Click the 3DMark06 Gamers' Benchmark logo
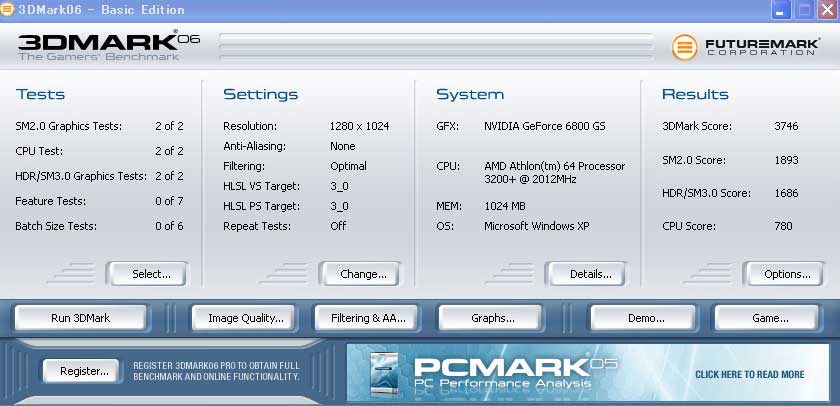Viewport: 840px width, 406px height. (x=109, y=46)
